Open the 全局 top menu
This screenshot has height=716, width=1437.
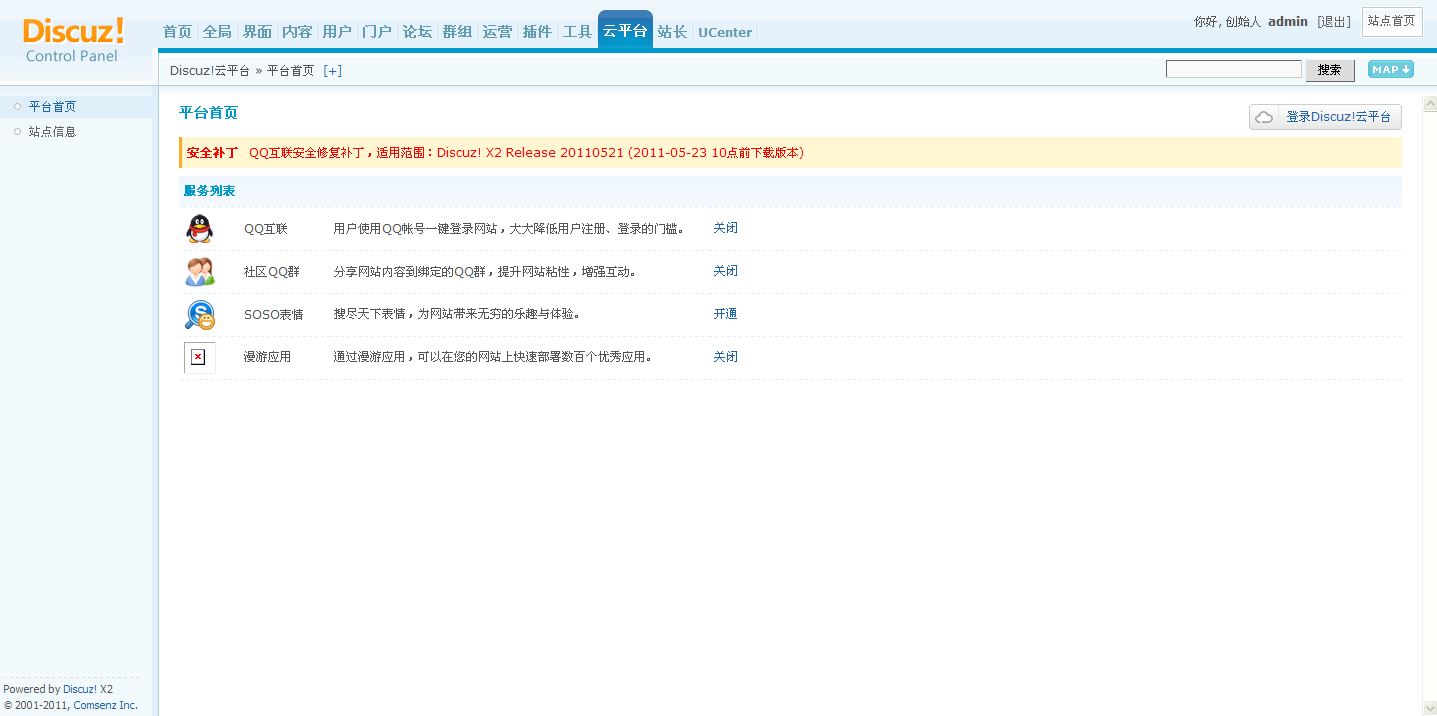pyautogui.click(x=217, y=32)
